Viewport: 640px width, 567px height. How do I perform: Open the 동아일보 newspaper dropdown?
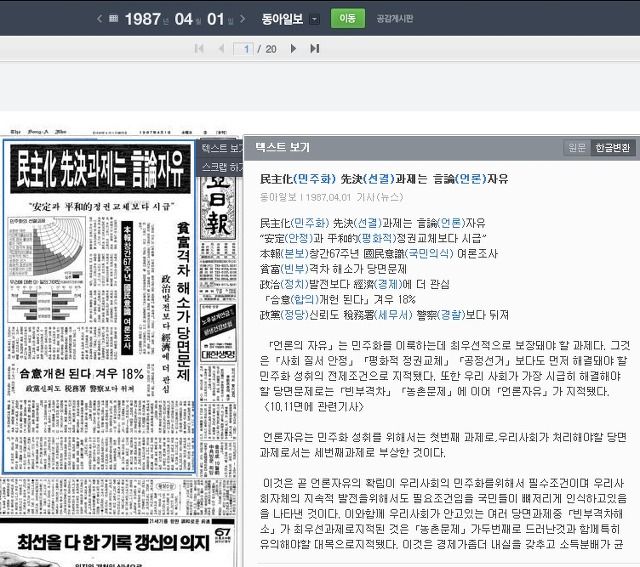pos(315,19)
